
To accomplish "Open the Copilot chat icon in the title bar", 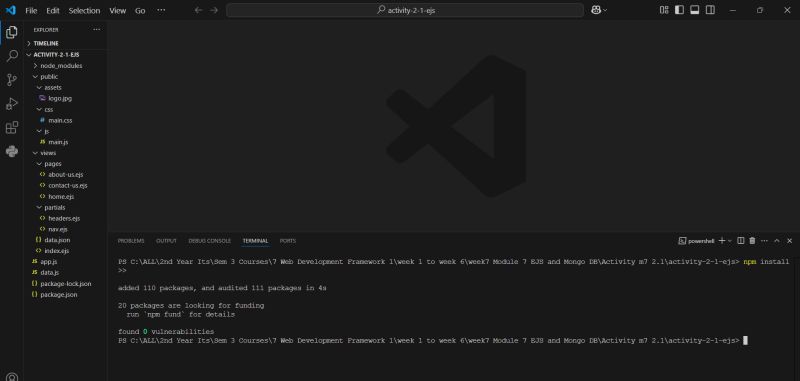I will [596, 10].
